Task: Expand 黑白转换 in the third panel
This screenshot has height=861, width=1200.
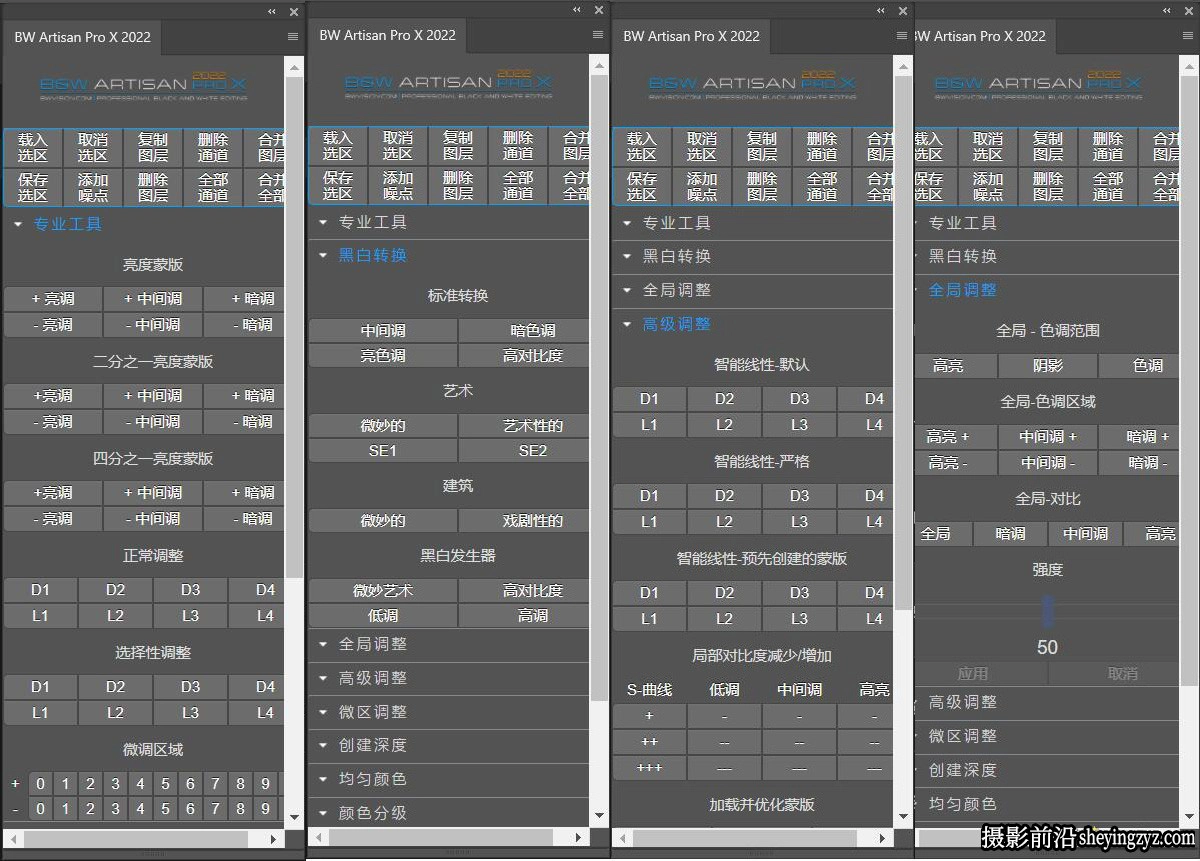Action: tap(752, 256)
